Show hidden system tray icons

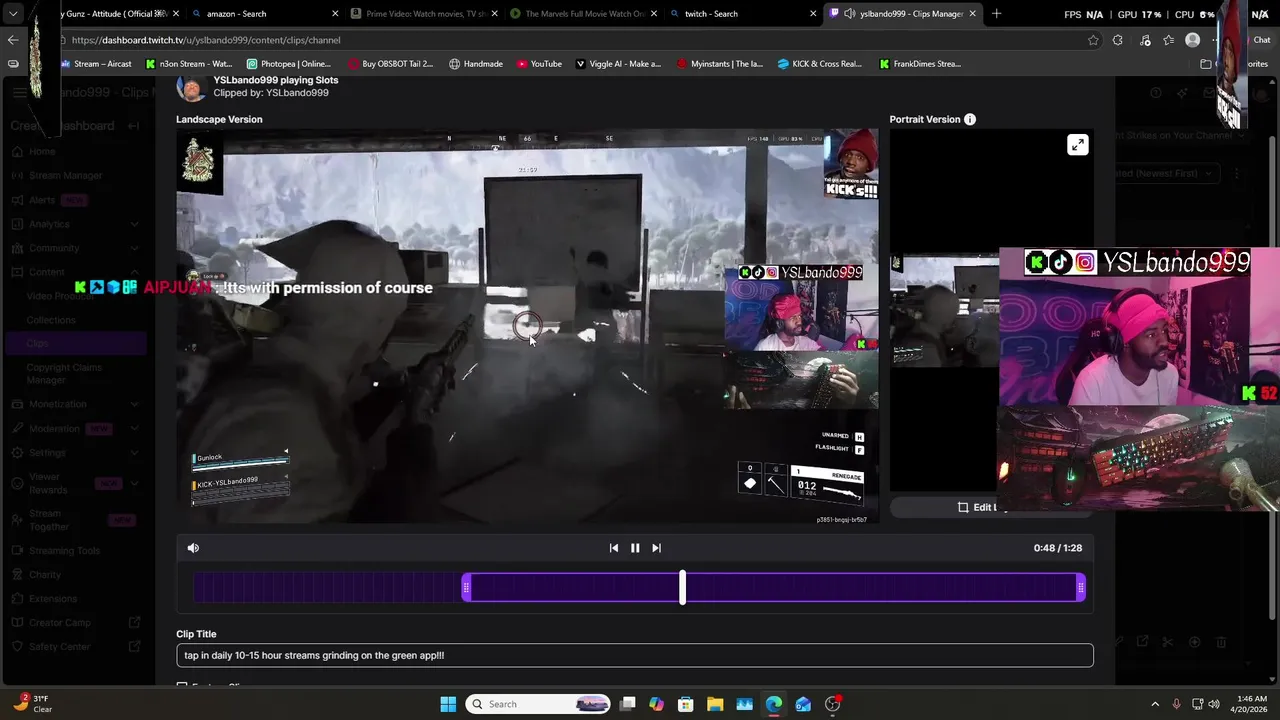pyautogui.click(x=1155, y=704)
